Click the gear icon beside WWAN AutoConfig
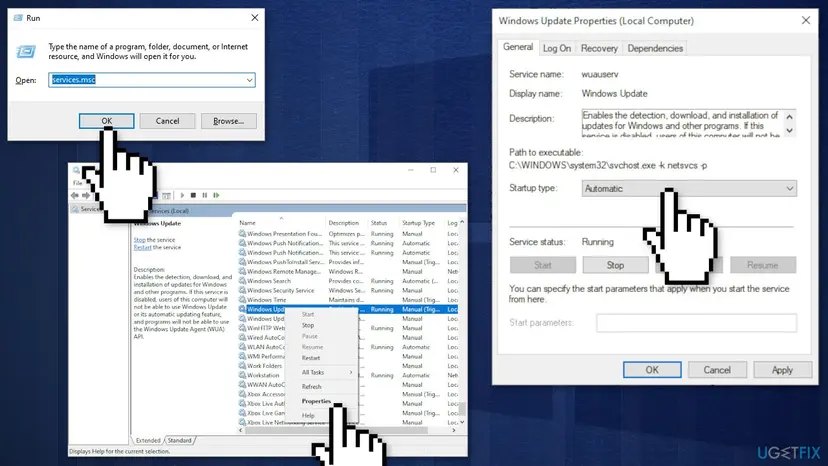Viewport: 828px width, 466px height. [x=242, y=385]
